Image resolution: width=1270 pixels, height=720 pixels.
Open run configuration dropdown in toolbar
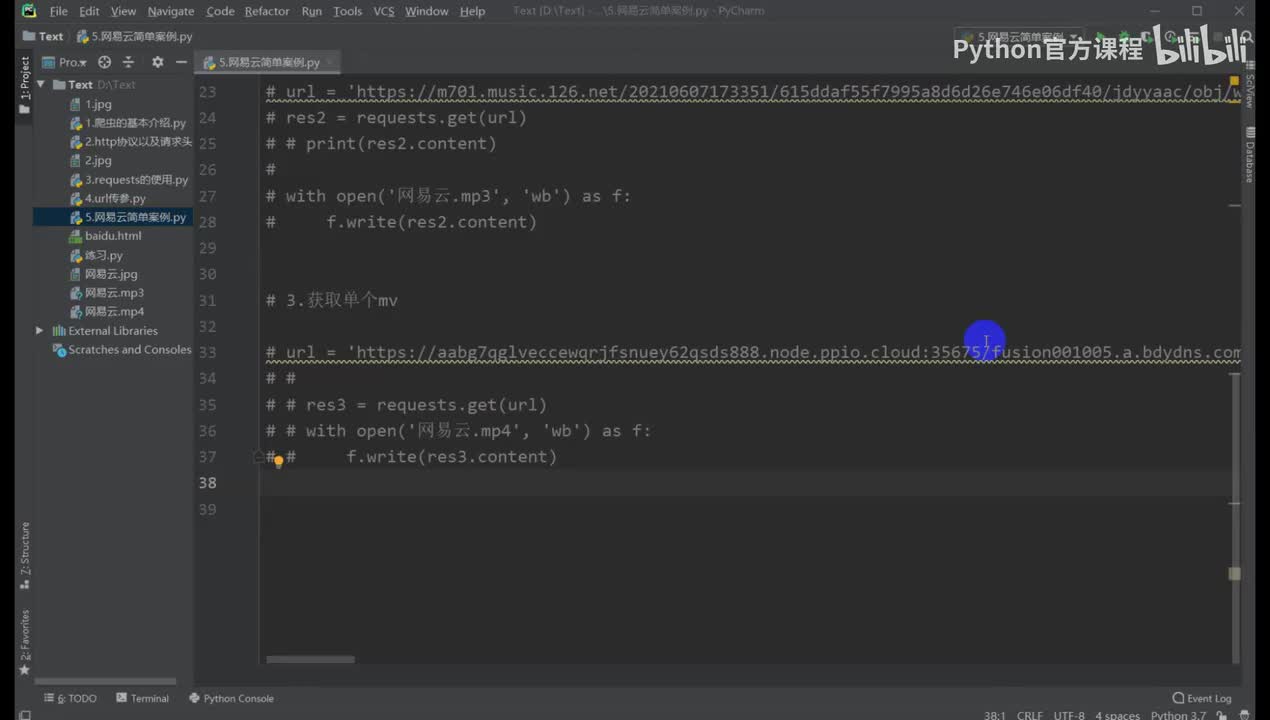pyautogui.click(x=1018, y=36)
